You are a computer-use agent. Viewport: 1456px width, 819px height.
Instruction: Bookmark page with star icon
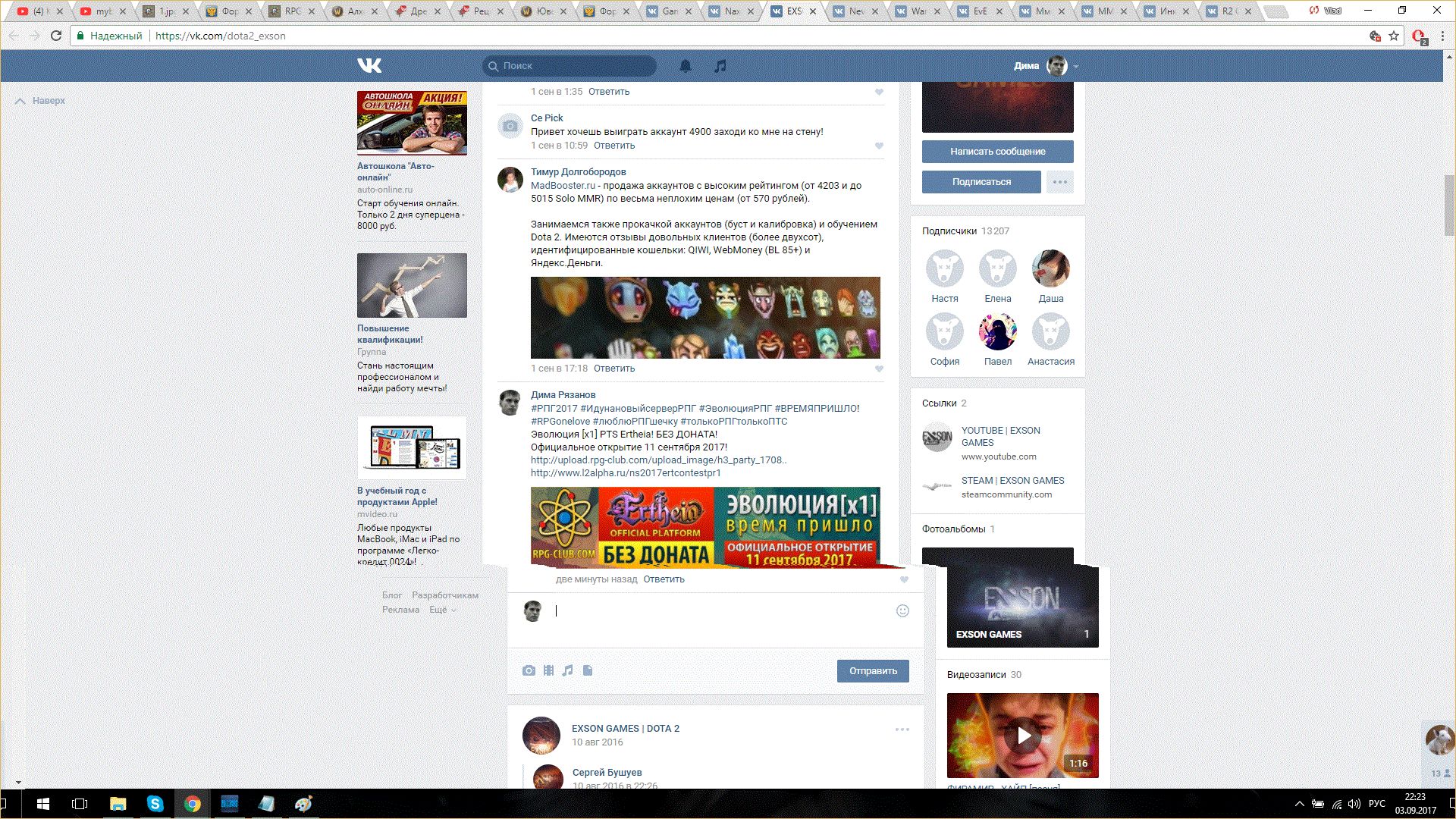(x=1394, y=36)
